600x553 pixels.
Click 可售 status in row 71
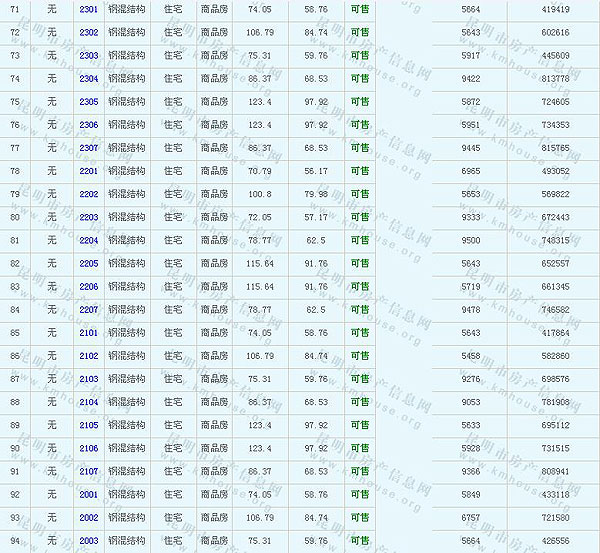point(360,9)
